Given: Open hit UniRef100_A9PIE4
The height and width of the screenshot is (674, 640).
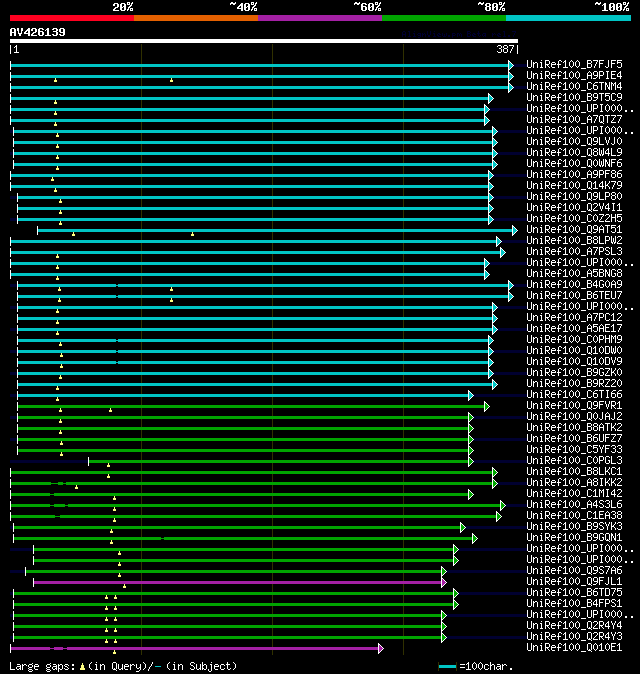Looking at the screenshot, I should pos(574,76).
